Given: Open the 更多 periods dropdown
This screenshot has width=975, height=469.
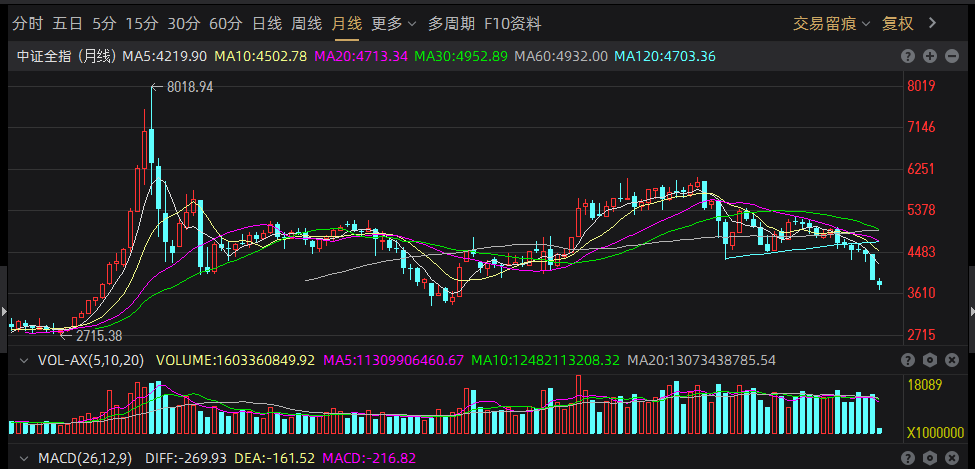Looking at the screenshot, I should click(x=394, y=24).
